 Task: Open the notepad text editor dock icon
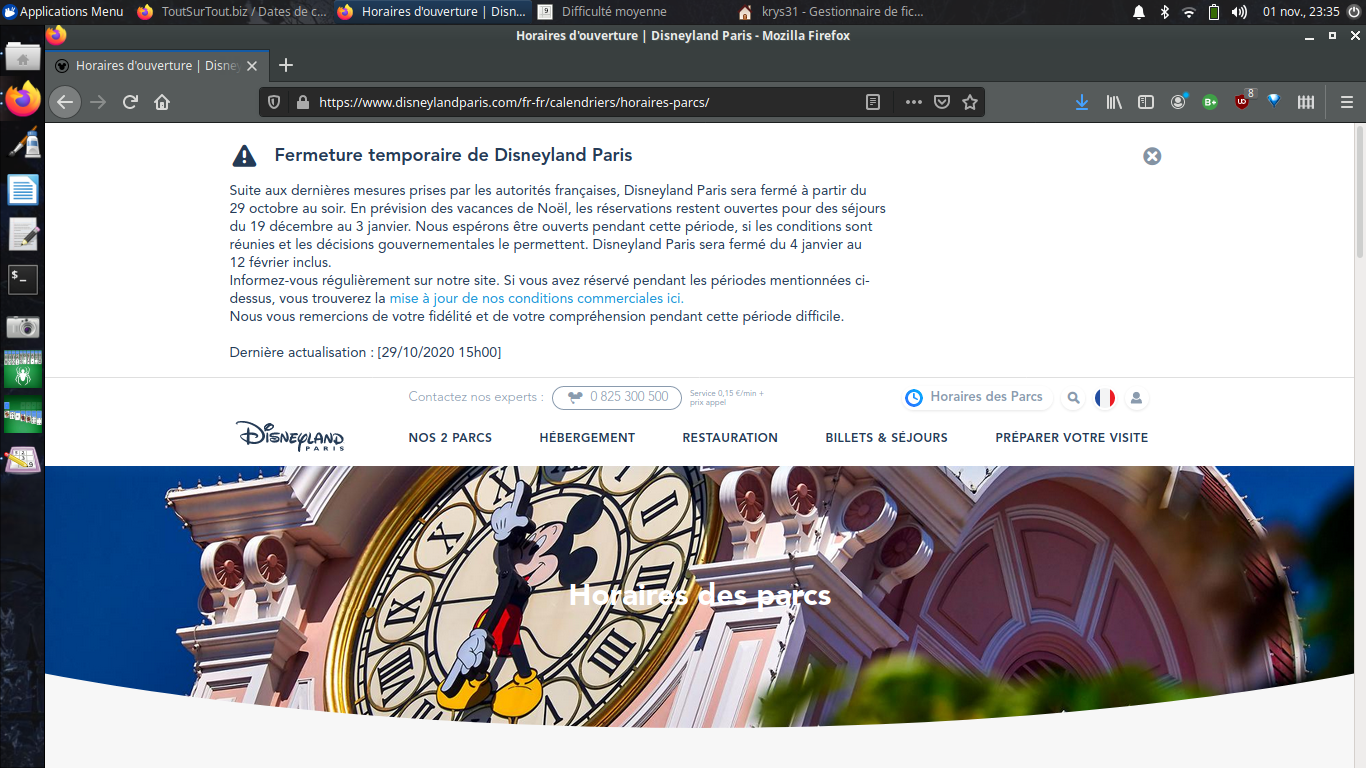coord(23,234)
